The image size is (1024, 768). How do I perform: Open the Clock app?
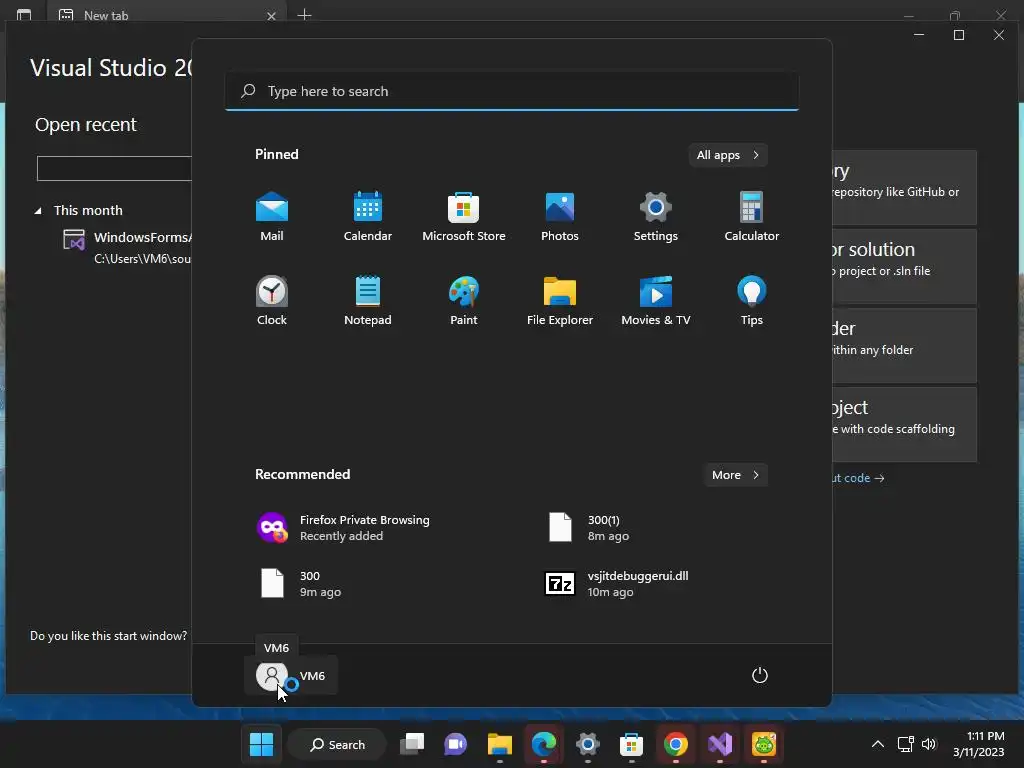click(272, 301)
